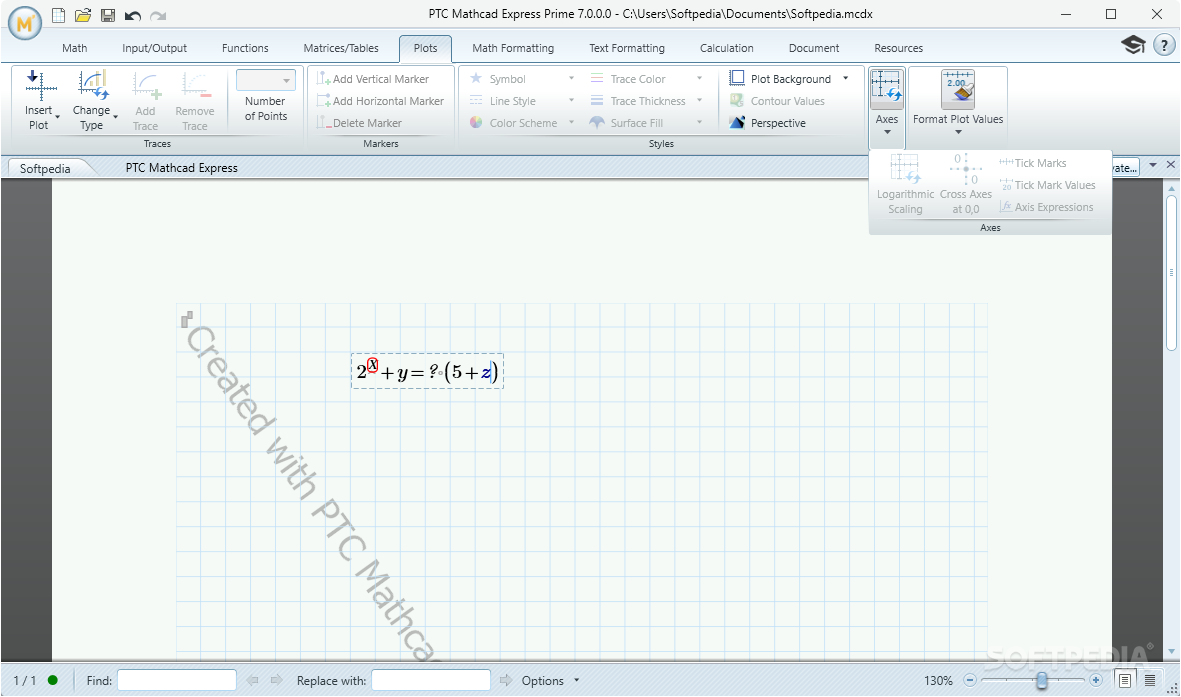
Task: Open file using the folder icon
Action: (83, 15)
